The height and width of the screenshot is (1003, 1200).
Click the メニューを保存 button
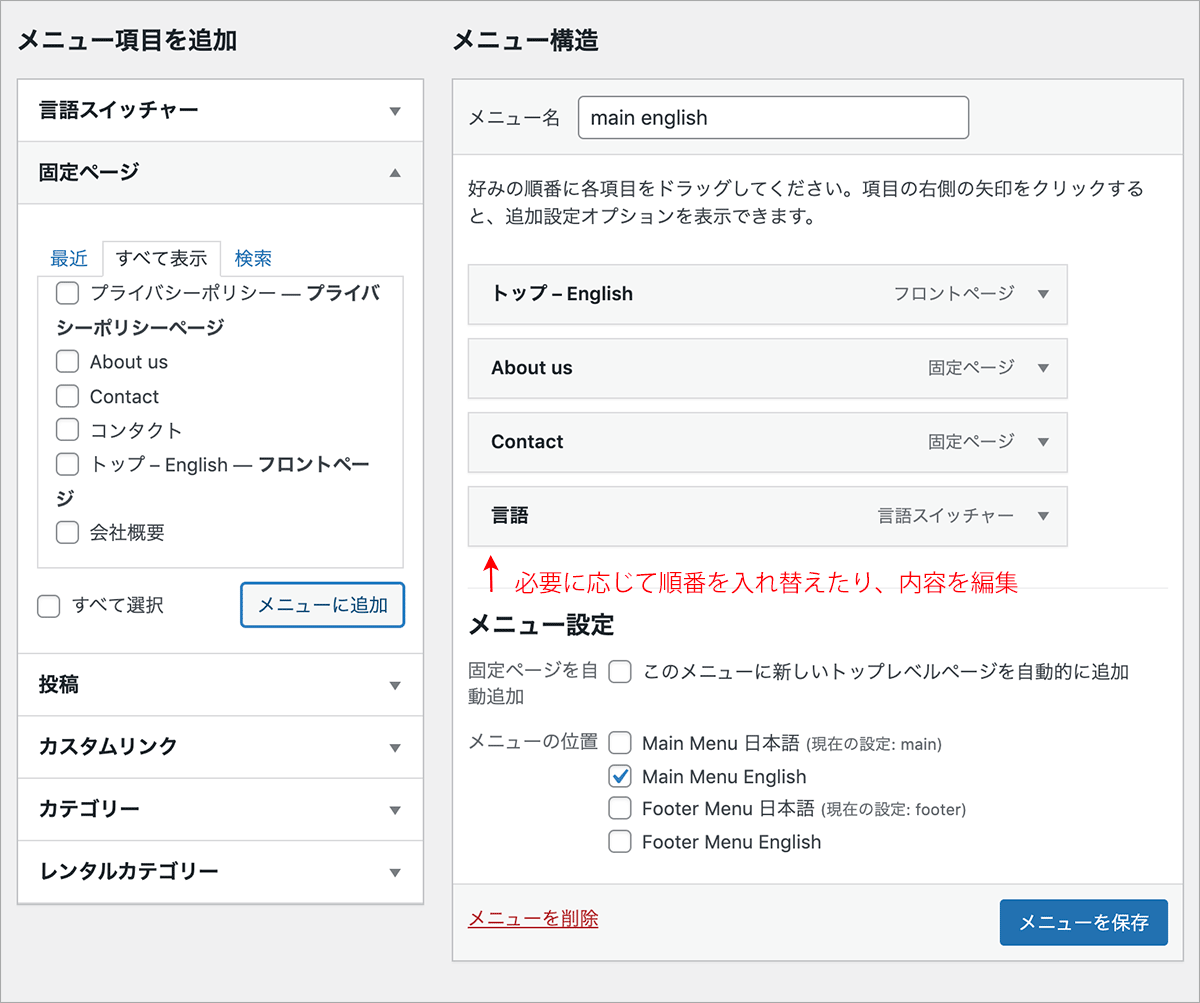point(1083,922)
